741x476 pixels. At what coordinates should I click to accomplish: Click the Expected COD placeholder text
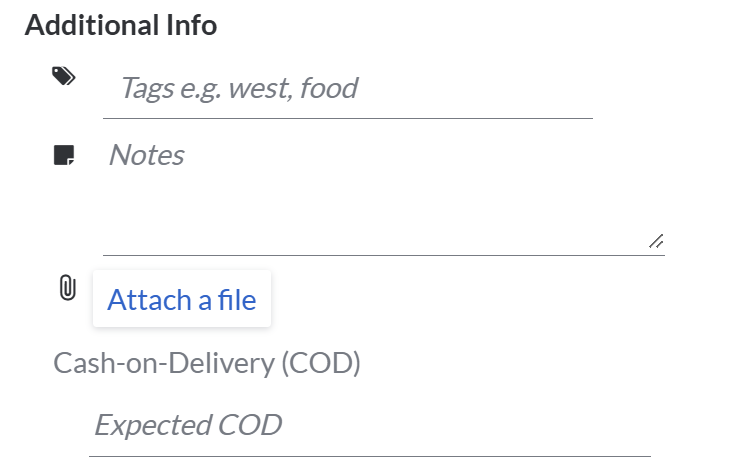pyautogui.click(x=188, y=425)
